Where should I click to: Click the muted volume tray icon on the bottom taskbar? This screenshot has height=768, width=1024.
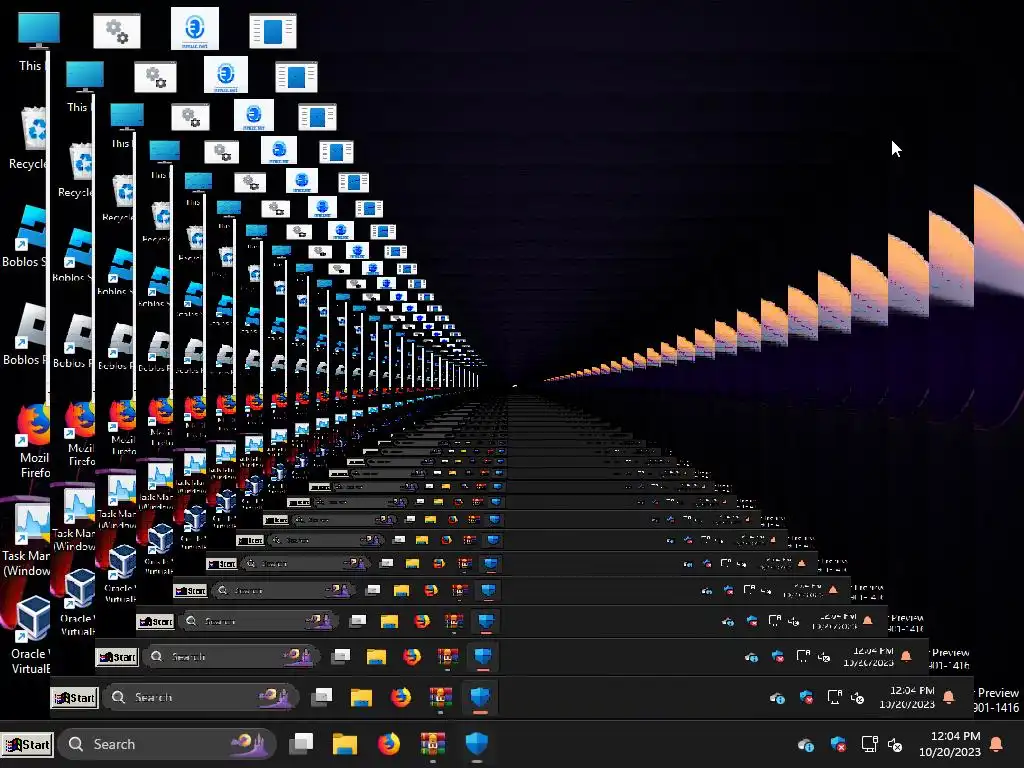[x=895, y=744]
